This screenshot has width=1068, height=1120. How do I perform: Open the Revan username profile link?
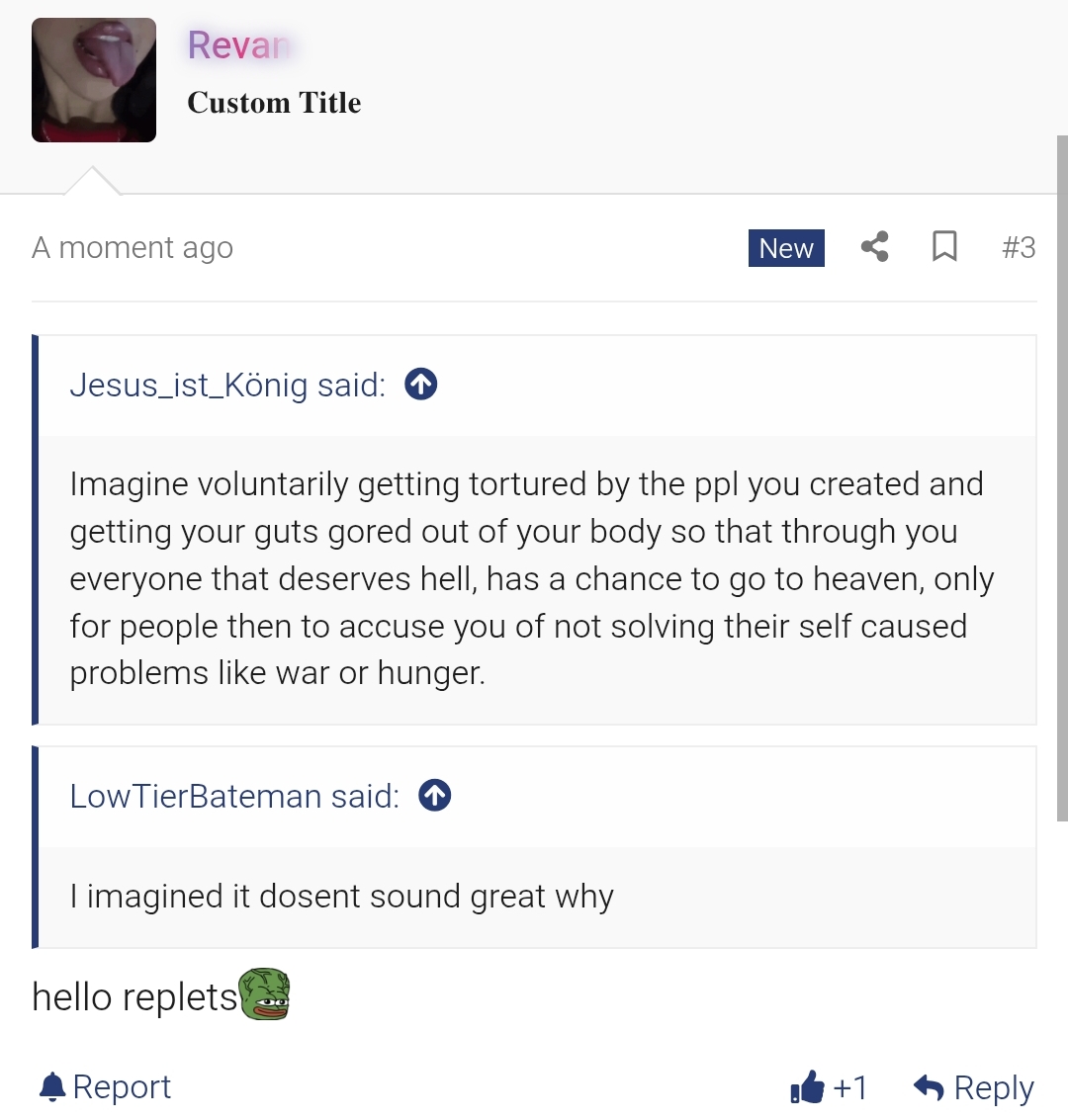click(238, 45)
